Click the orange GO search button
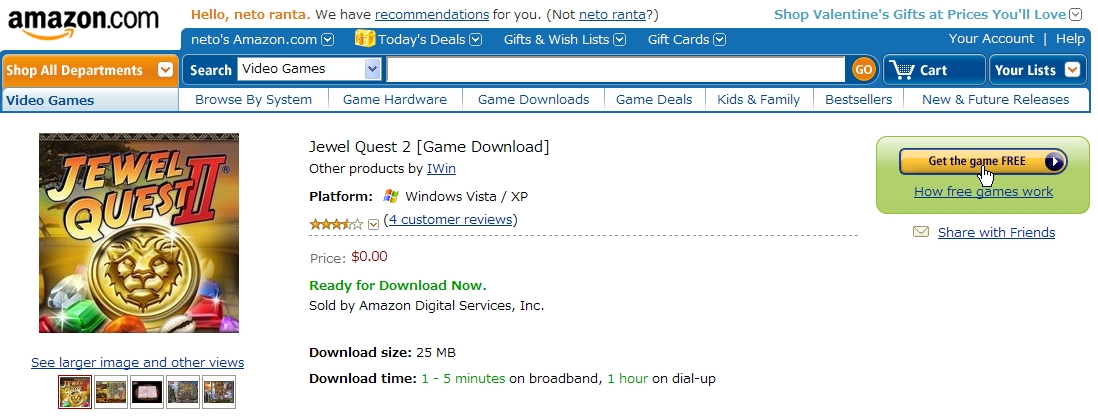This screenshot has height=419, width=1098. tap(863, 69)
